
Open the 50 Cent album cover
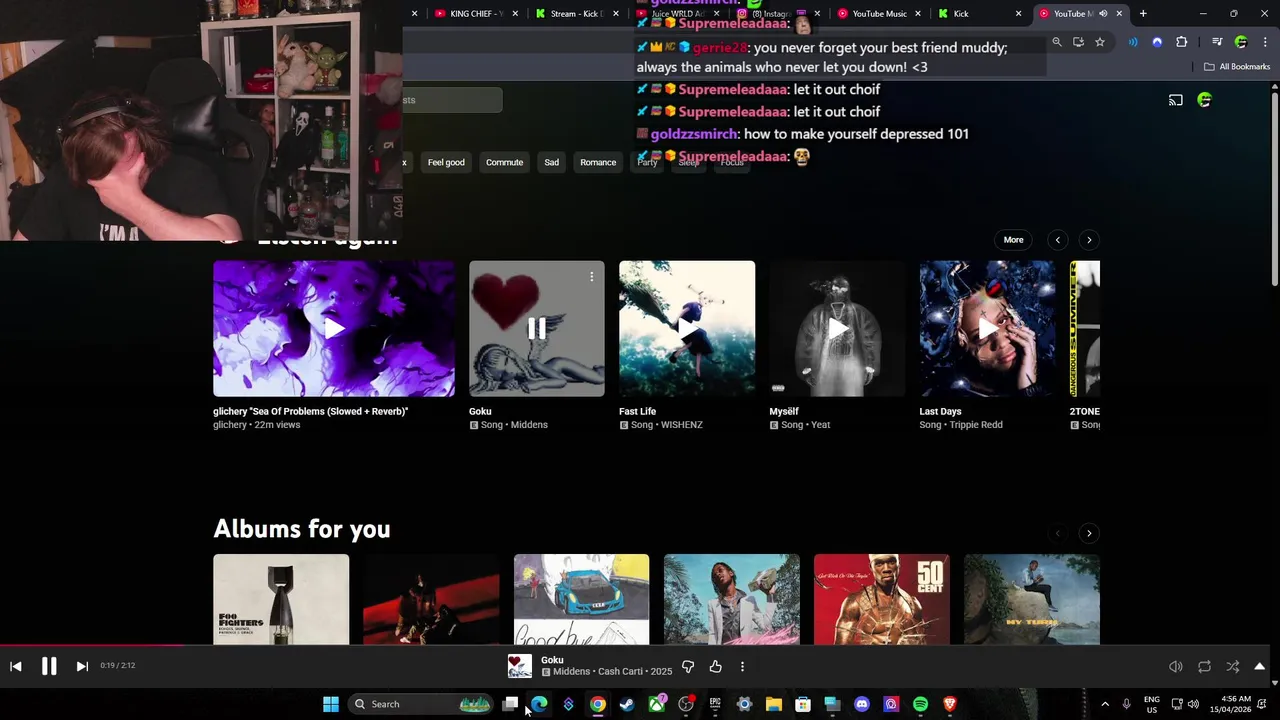[881, 599]
